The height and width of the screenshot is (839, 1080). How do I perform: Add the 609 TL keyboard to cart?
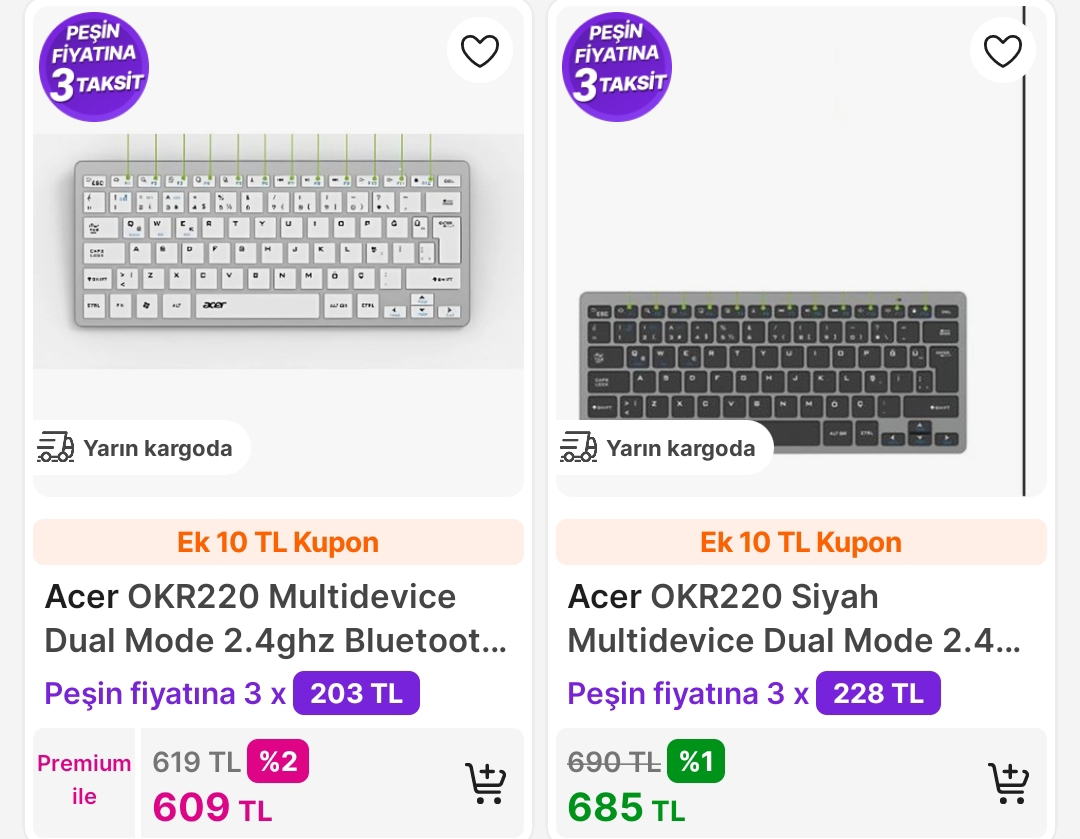click(x=485, y=783)
